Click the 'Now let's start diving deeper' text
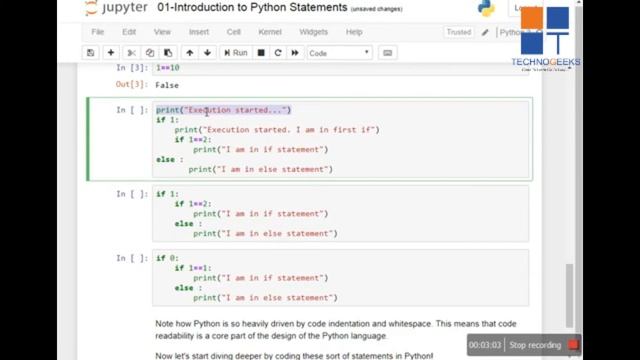This screenshot has width=640, height=360. [294, 356]
